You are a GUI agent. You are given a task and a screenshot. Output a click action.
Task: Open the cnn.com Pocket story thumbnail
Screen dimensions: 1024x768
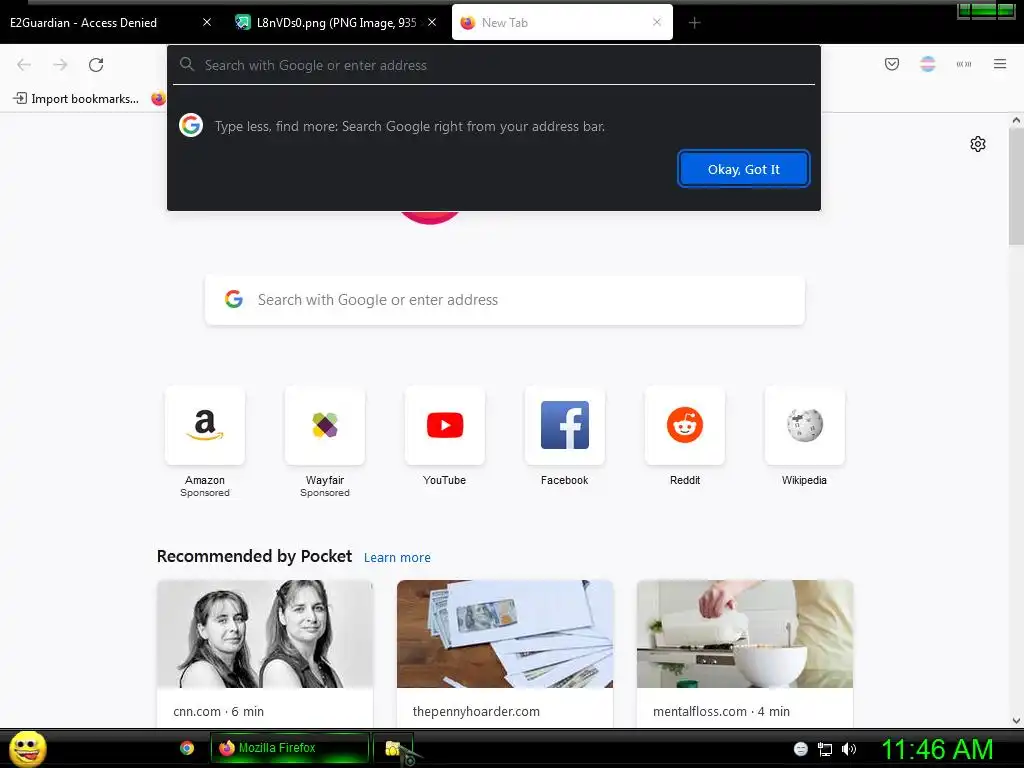click(264, 633)
